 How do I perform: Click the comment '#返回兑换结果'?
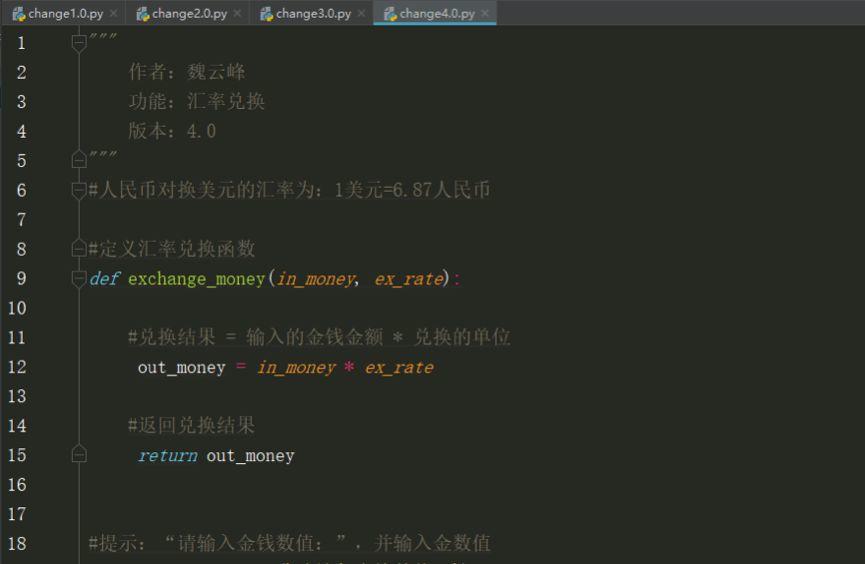191,425
